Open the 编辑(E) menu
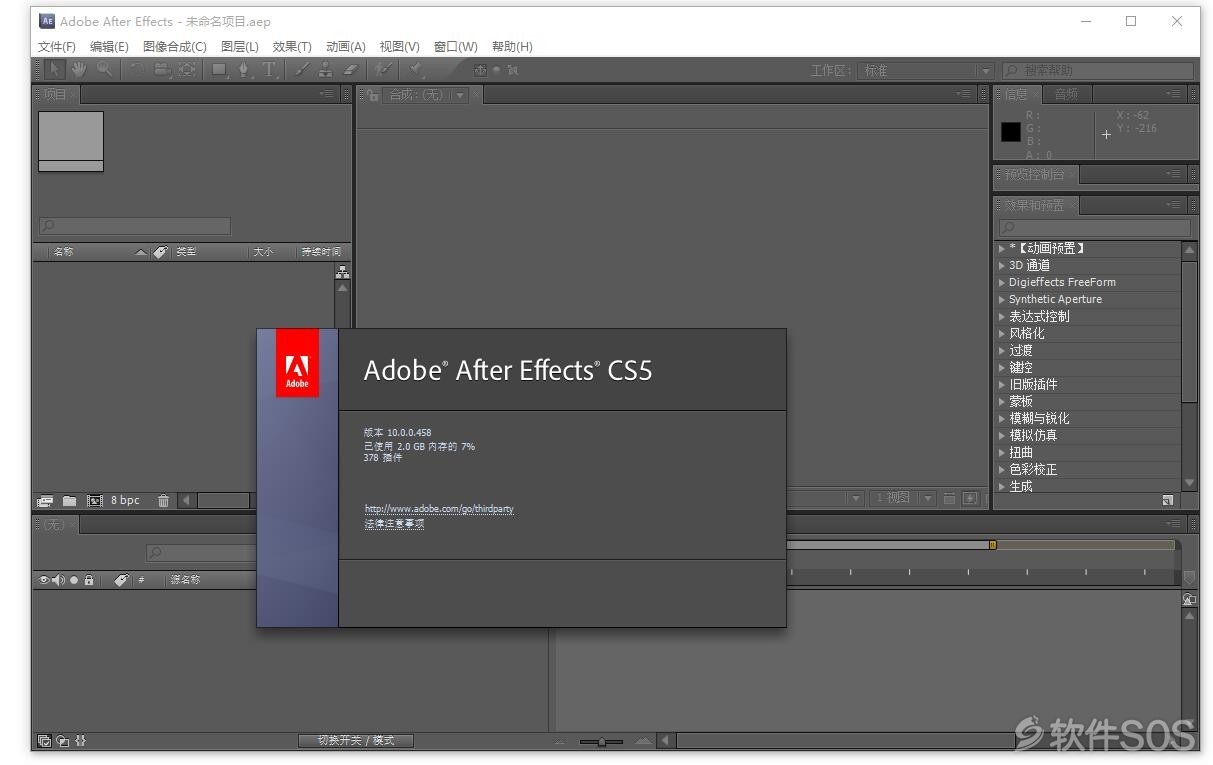Screen dimensions: 1213x765 coord(109,46)
